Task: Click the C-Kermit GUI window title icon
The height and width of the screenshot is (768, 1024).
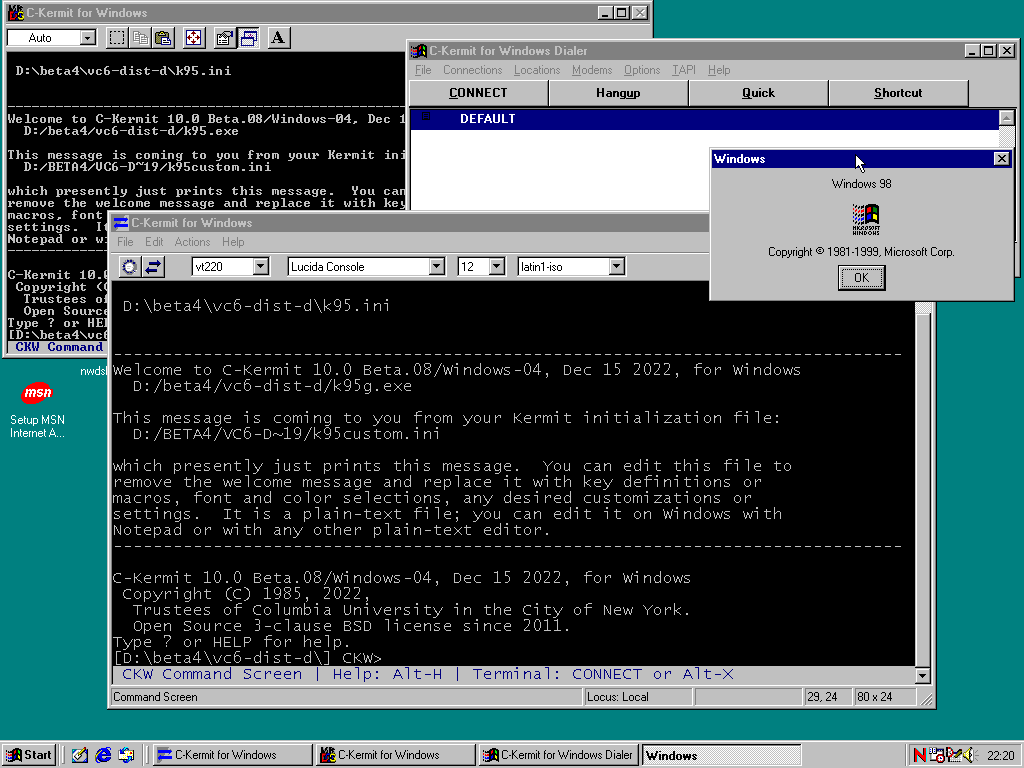Action: (121, 223)
